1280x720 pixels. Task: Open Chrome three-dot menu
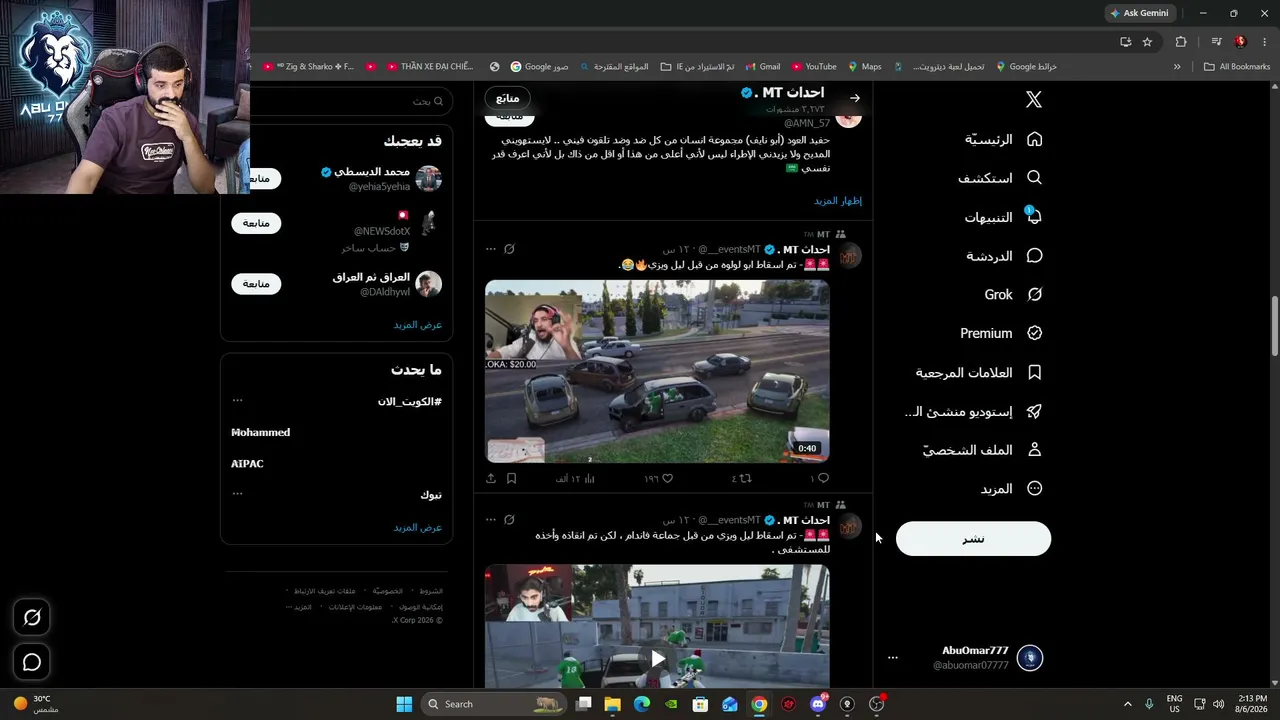pos(1263,42)
